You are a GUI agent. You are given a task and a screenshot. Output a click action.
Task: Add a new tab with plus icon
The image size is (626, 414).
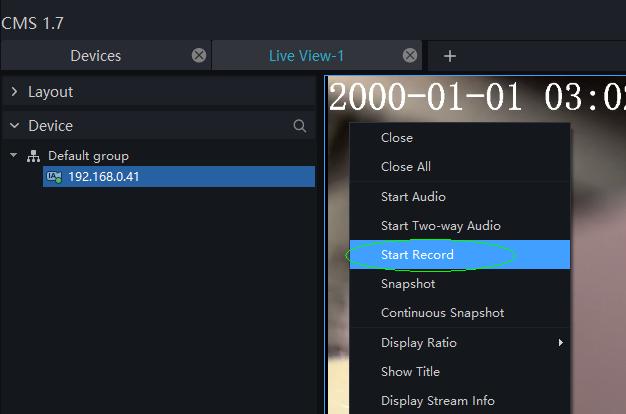(450, 56)
